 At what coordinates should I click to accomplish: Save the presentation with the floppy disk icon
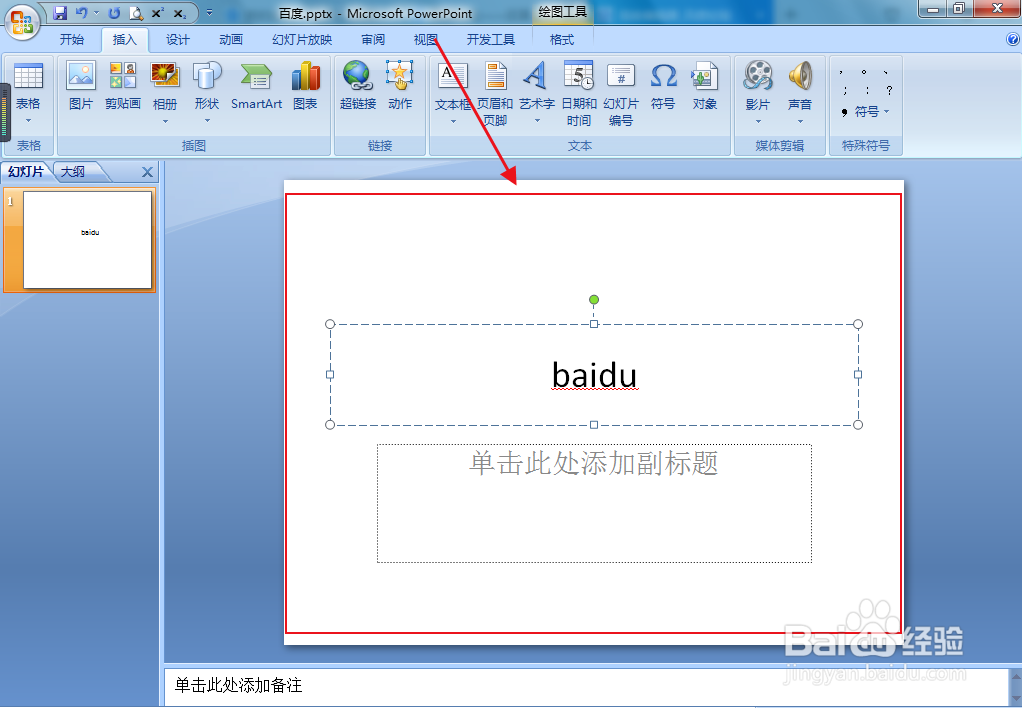point(60,13)
